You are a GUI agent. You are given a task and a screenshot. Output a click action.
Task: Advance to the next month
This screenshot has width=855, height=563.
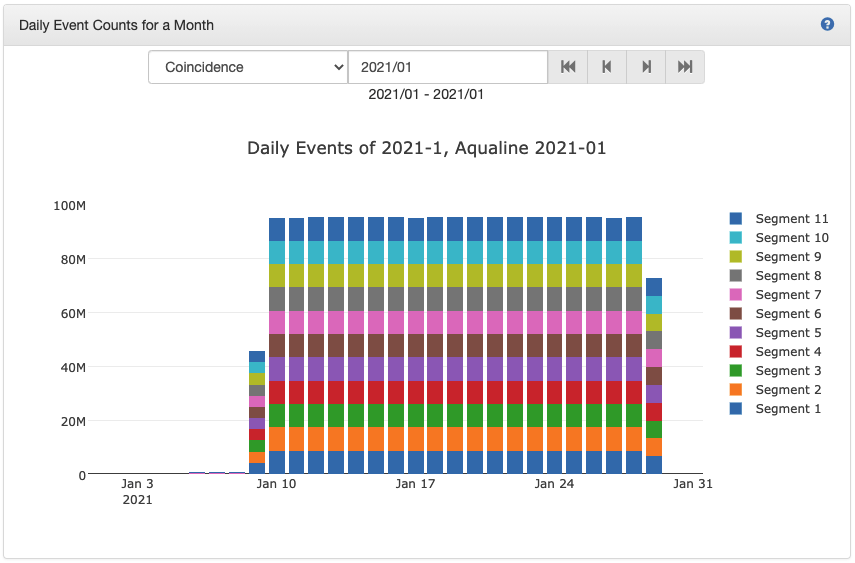pyautogui.click(x=646, y=67)
